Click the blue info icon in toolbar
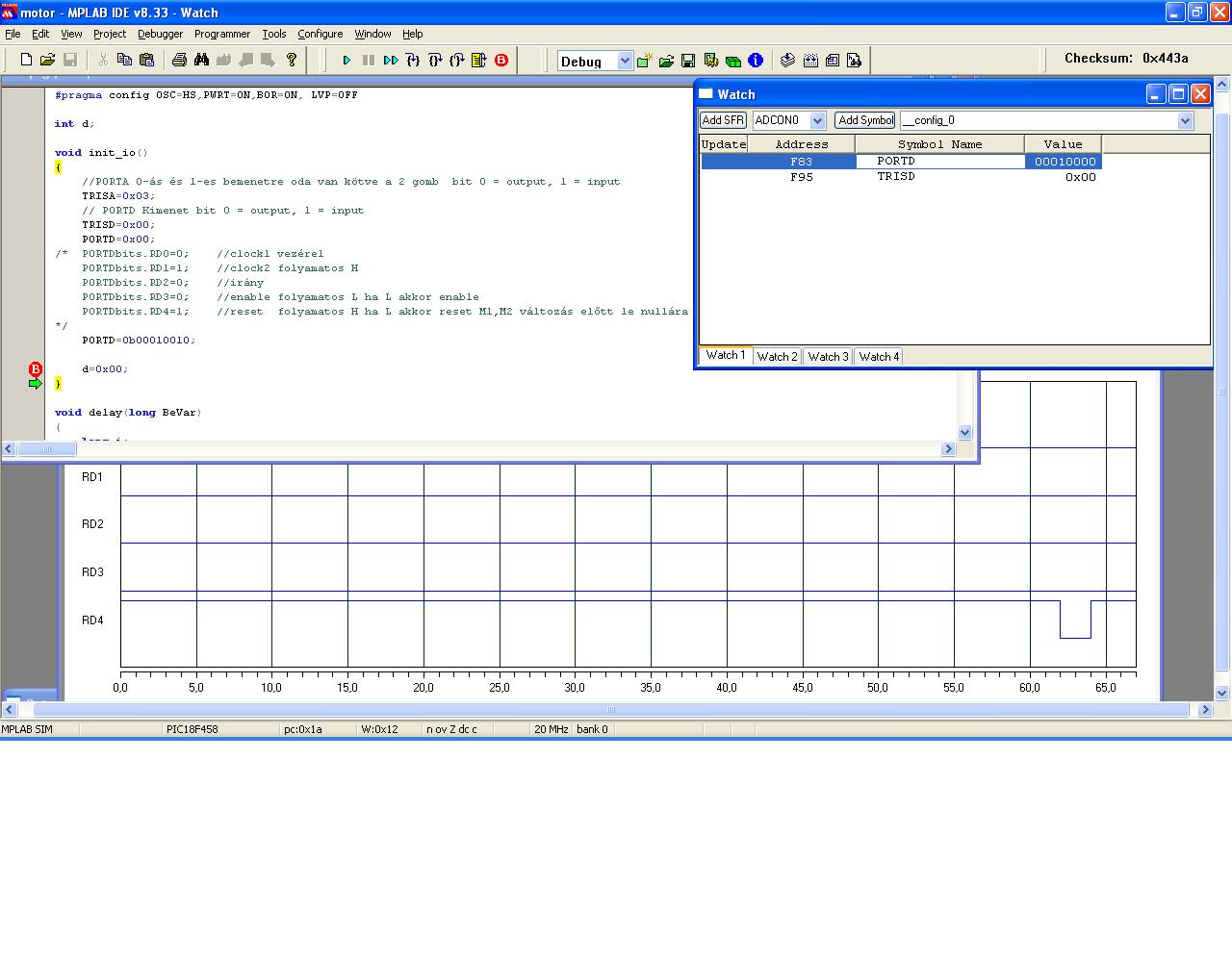 [x=756, y=60]
